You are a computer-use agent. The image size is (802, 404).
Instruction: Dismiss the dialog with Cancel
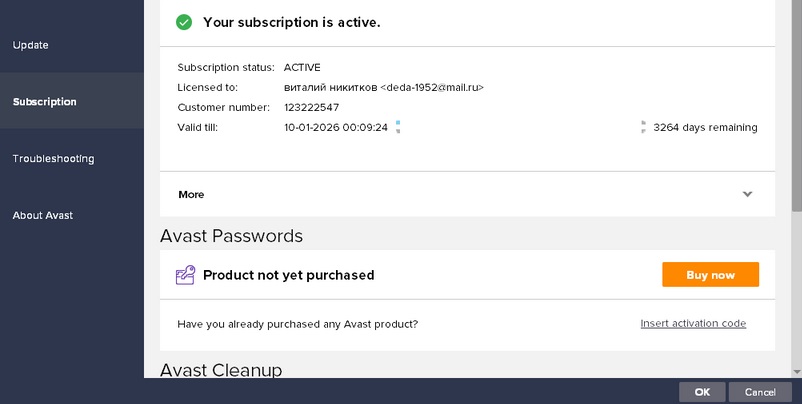pyautogui.click(x=760, y=392)
